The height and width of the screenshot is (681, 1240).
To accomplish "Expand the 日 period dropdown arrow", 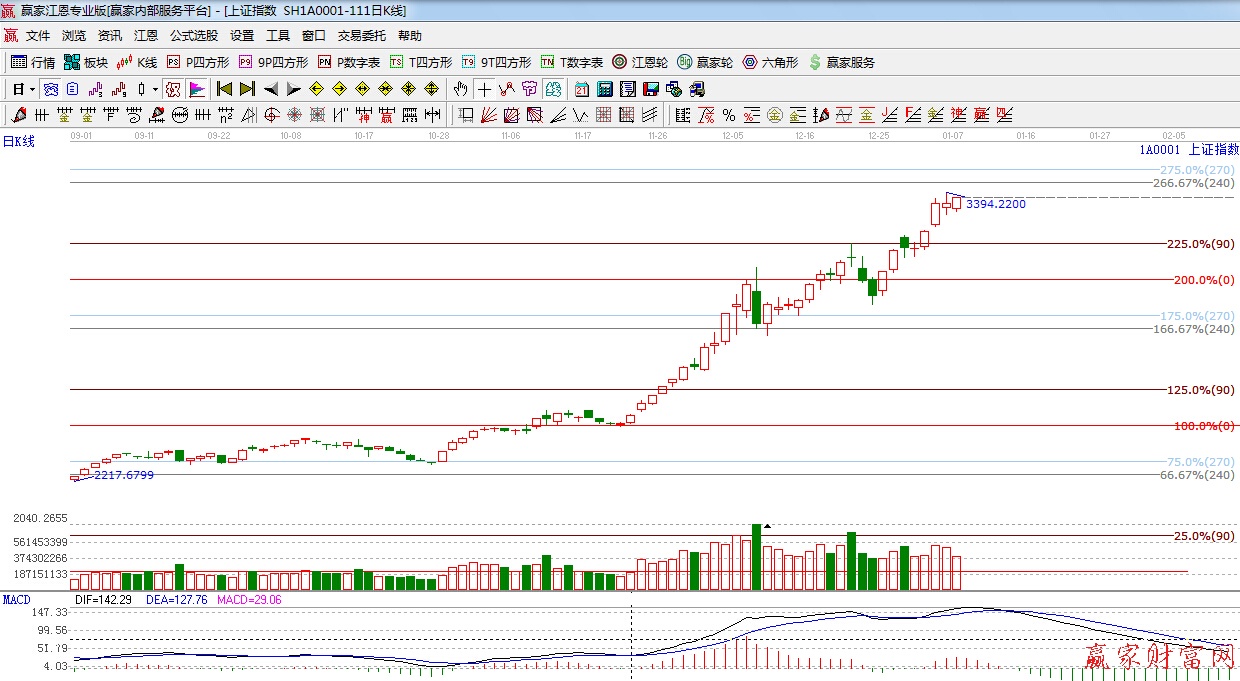I will pyautogui.click(x=32, y=89).
